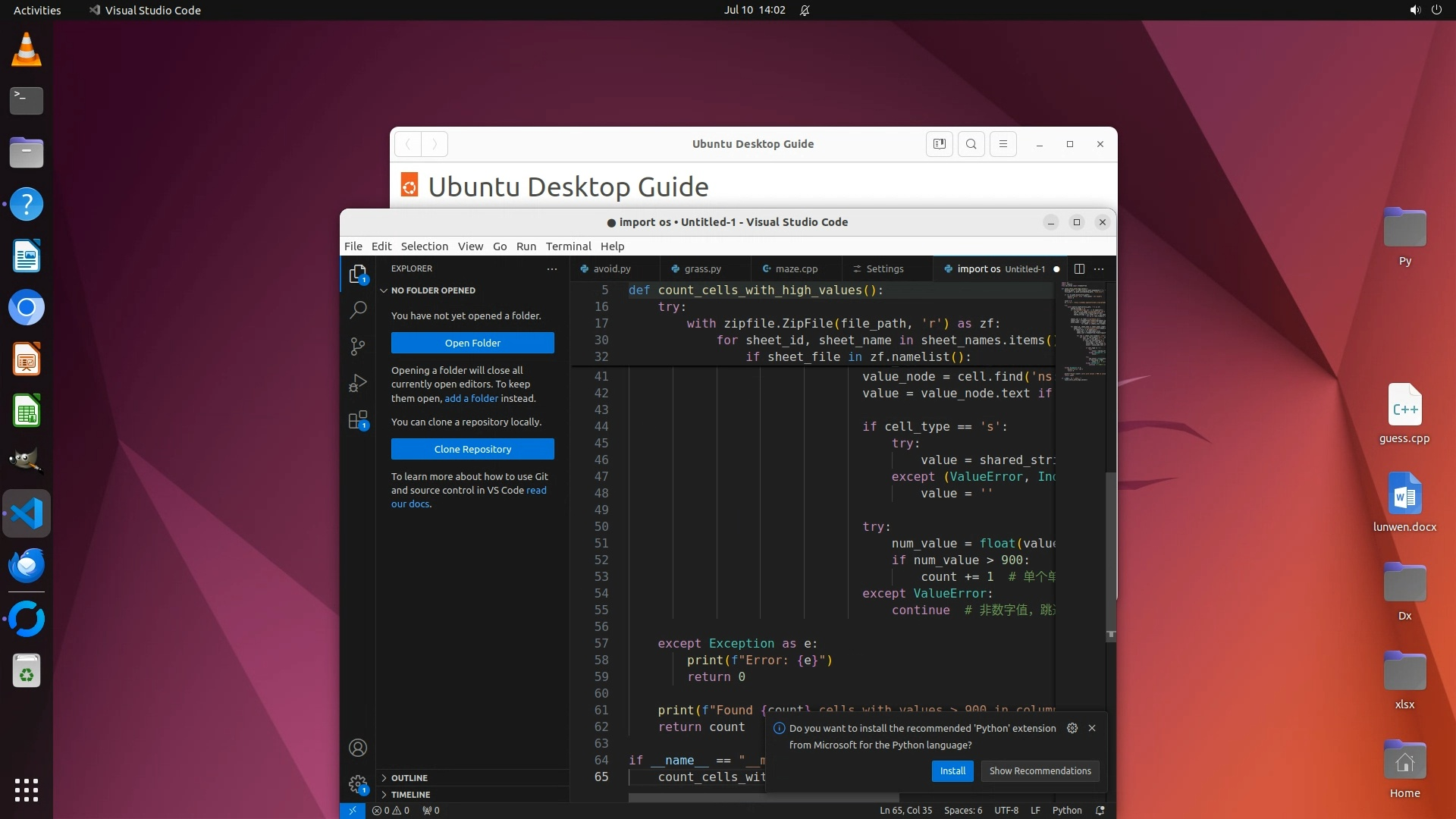Toggle the Explorer view icon
Image resolution: width=1456 pixels, height=819 pixels.
[x=358, y=274]
